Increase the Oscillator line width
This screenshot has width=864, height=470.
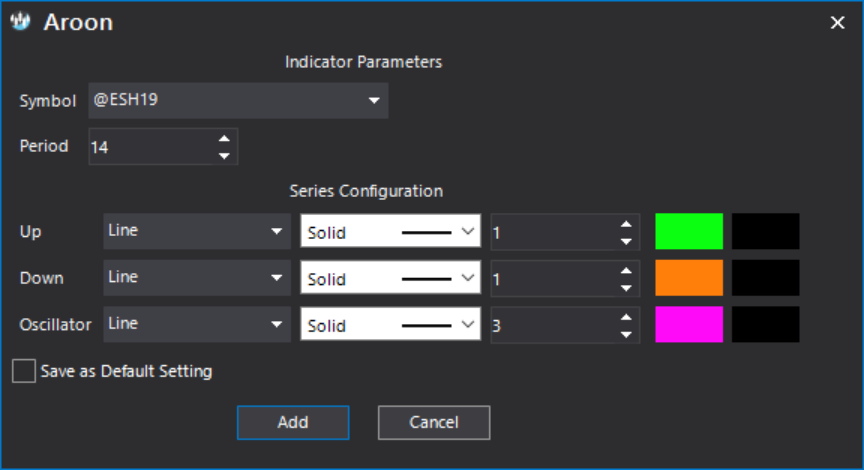click(x=626, y=317)
